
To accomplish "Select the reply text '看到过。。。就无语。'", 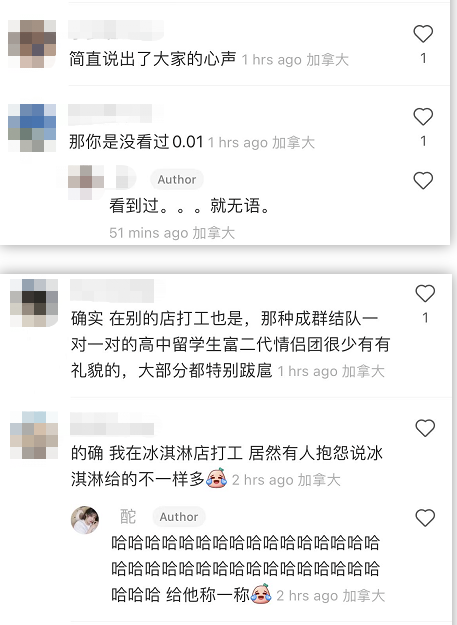I will (190, 206).
